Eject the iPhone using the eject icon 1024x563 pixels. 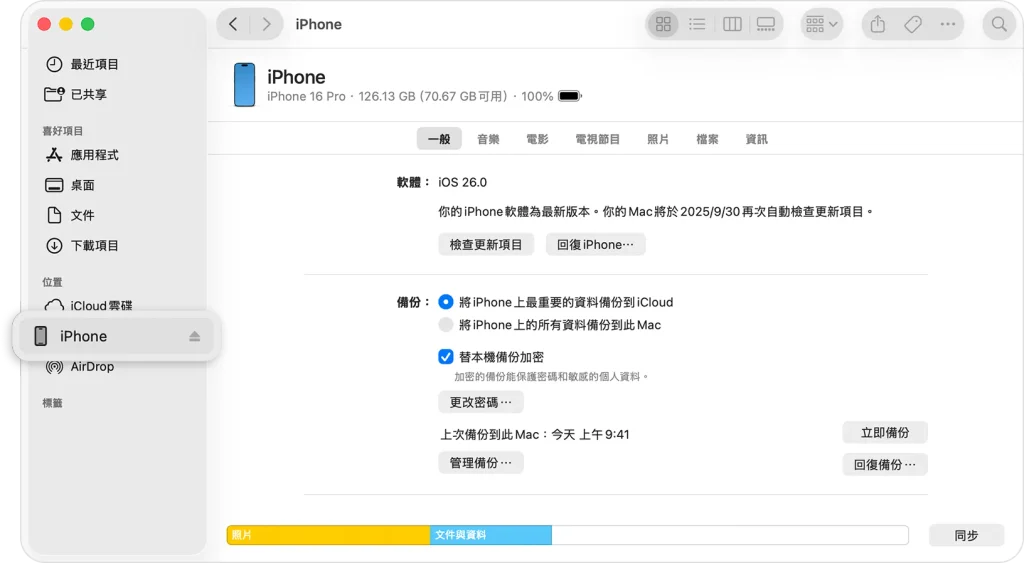point(195,336)
